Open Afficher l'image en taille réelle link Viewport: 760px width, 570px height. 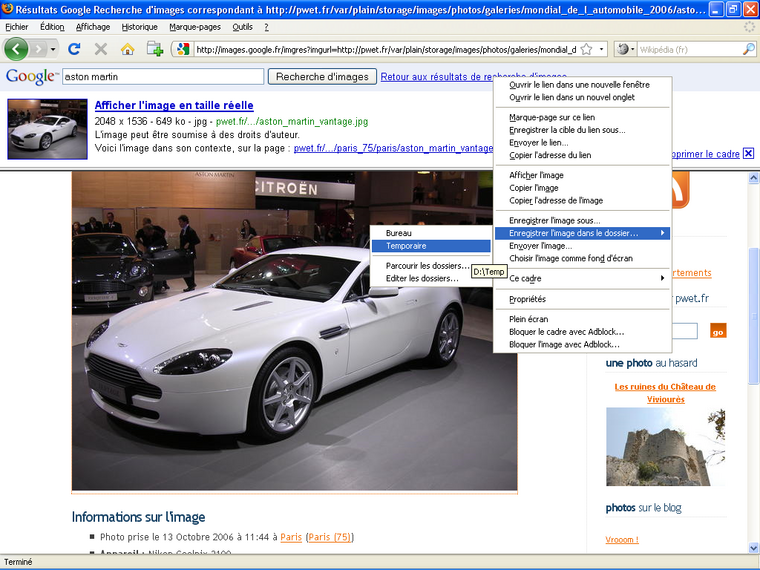point(174,105)
